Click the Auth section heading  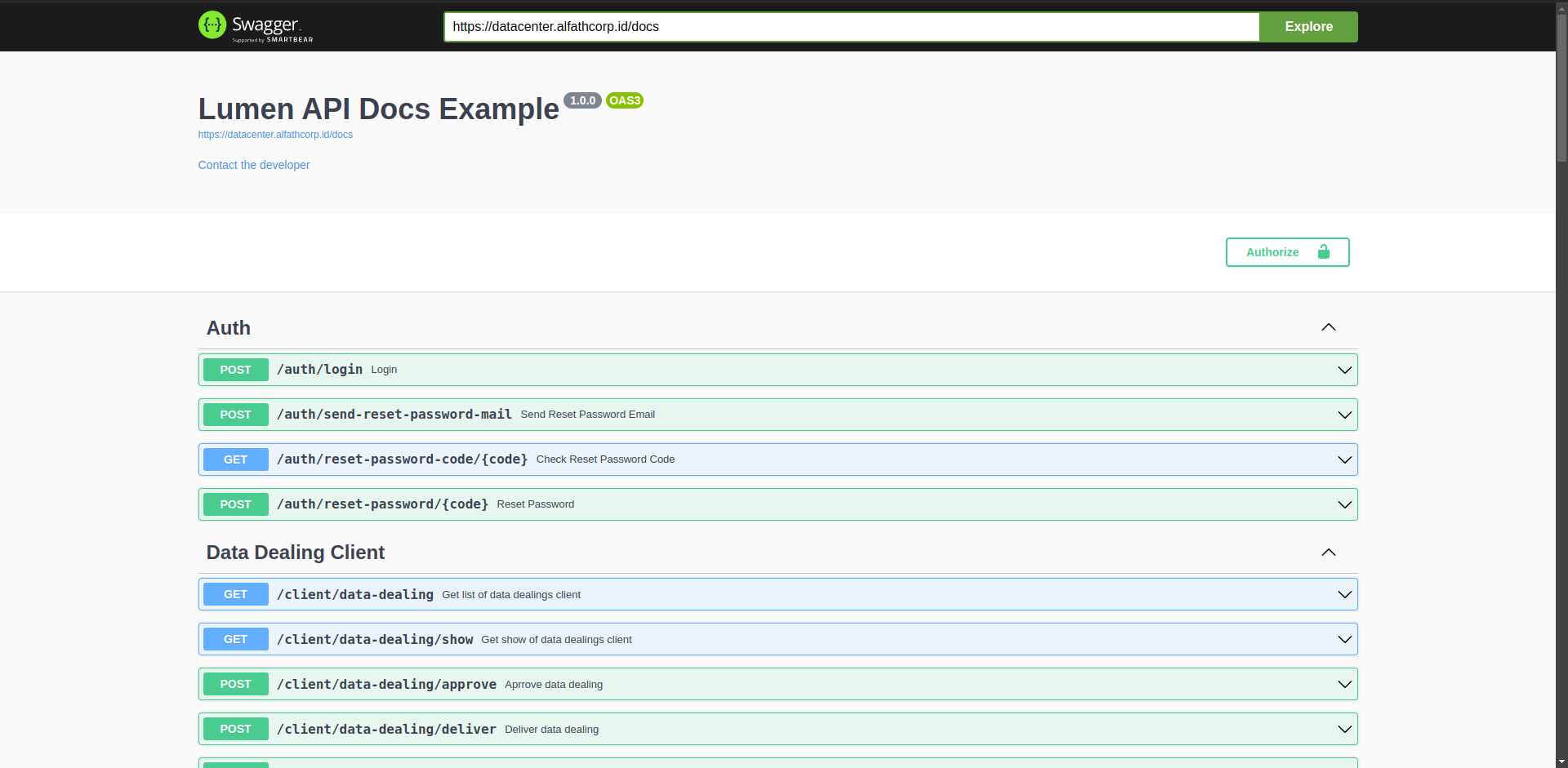pyautogui.click(x=229, y=328)
